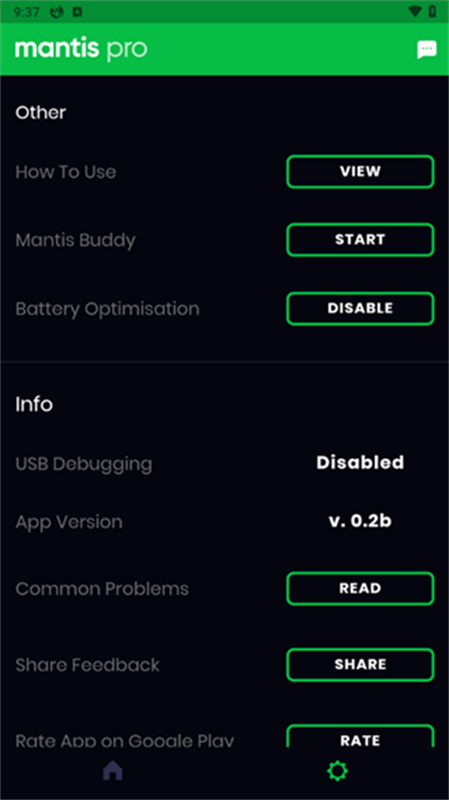449x800 pixels.
Task: Click the Battery Optimisation label
Action: pos(107,309)
